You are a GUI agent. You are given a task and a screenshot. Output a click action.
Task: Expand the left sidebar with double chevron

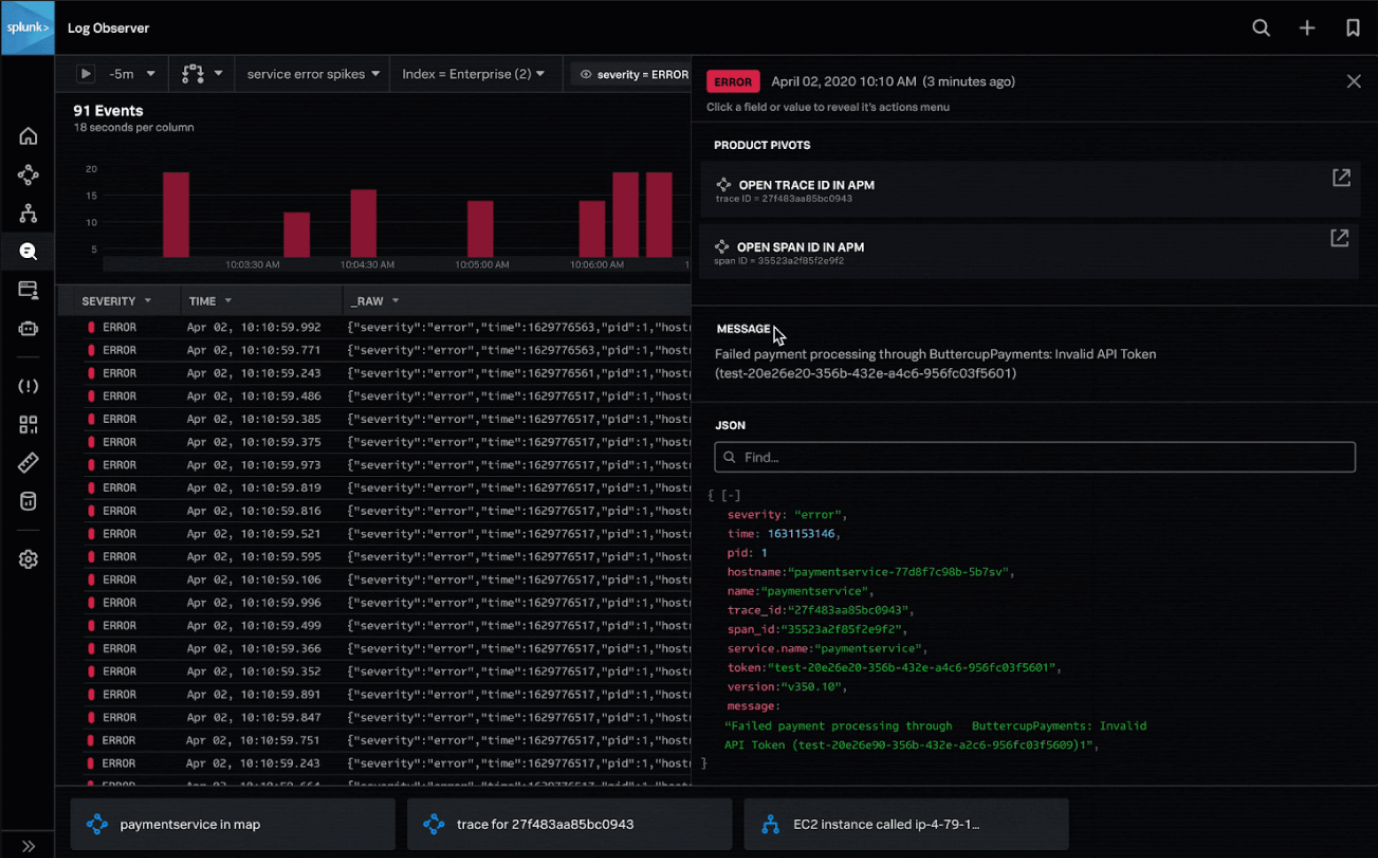[x=28, y=846]
